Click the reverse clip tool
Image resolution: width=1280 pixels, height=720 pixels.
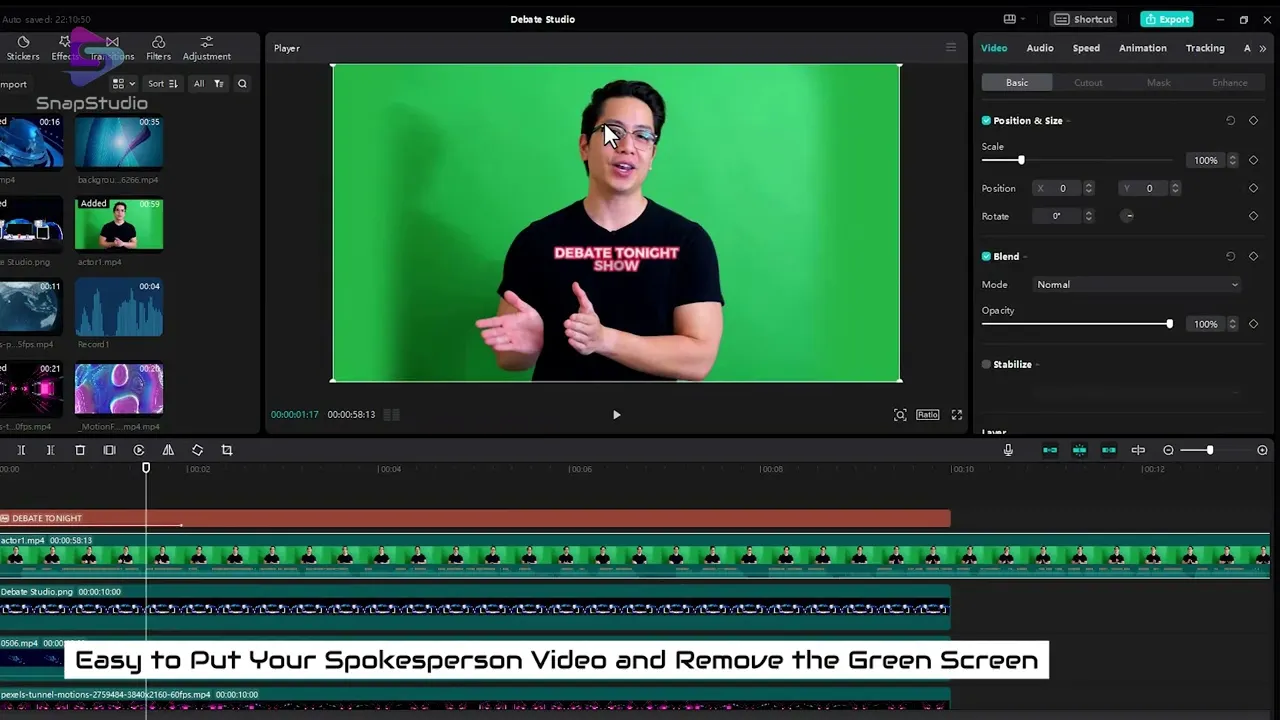(139, 450)
